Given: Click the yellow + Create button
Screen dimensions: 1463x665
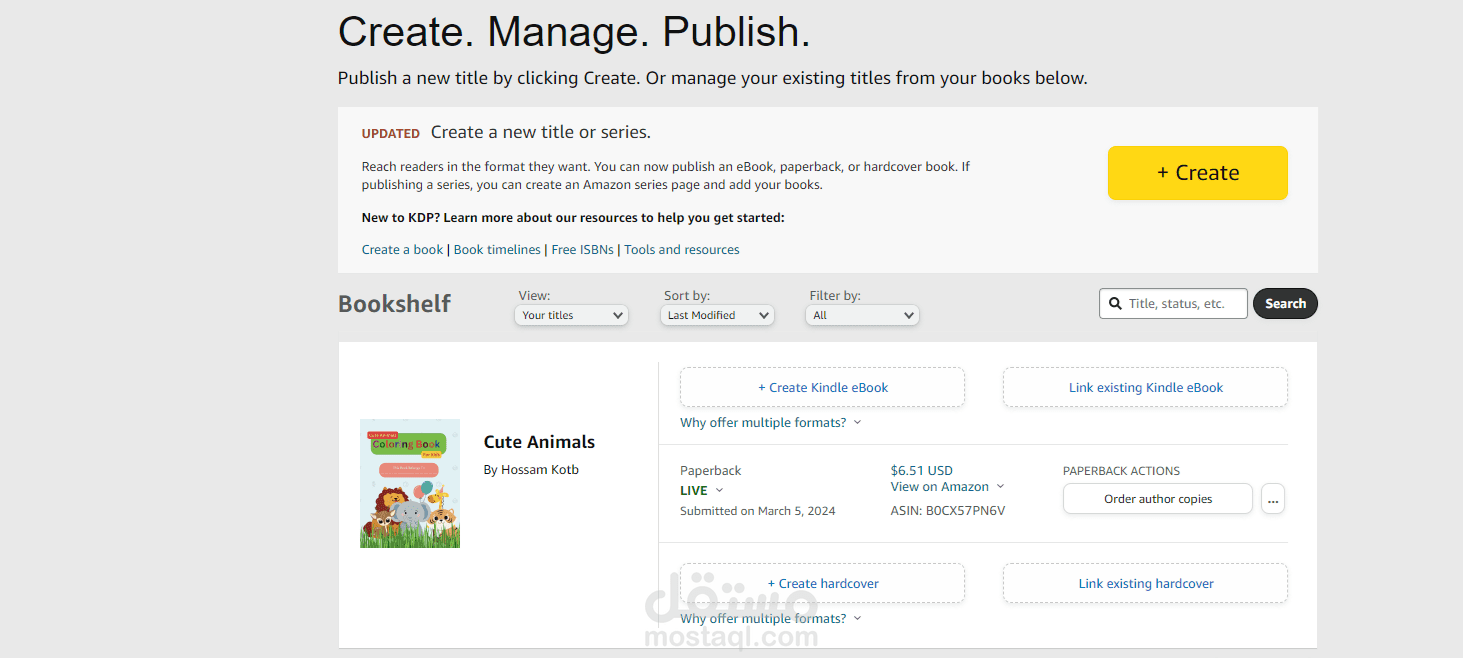Looking at the screenshot, I should (1197, 173).
